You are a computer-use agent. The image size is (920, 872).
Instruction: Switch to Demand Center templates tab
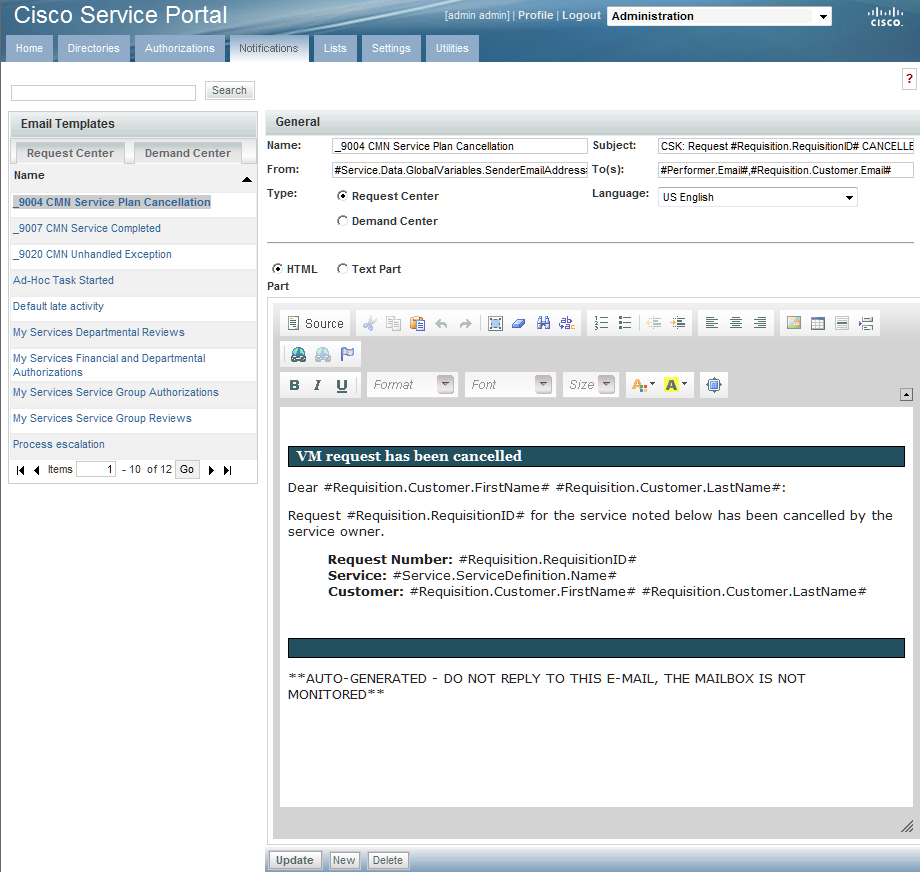188,153
